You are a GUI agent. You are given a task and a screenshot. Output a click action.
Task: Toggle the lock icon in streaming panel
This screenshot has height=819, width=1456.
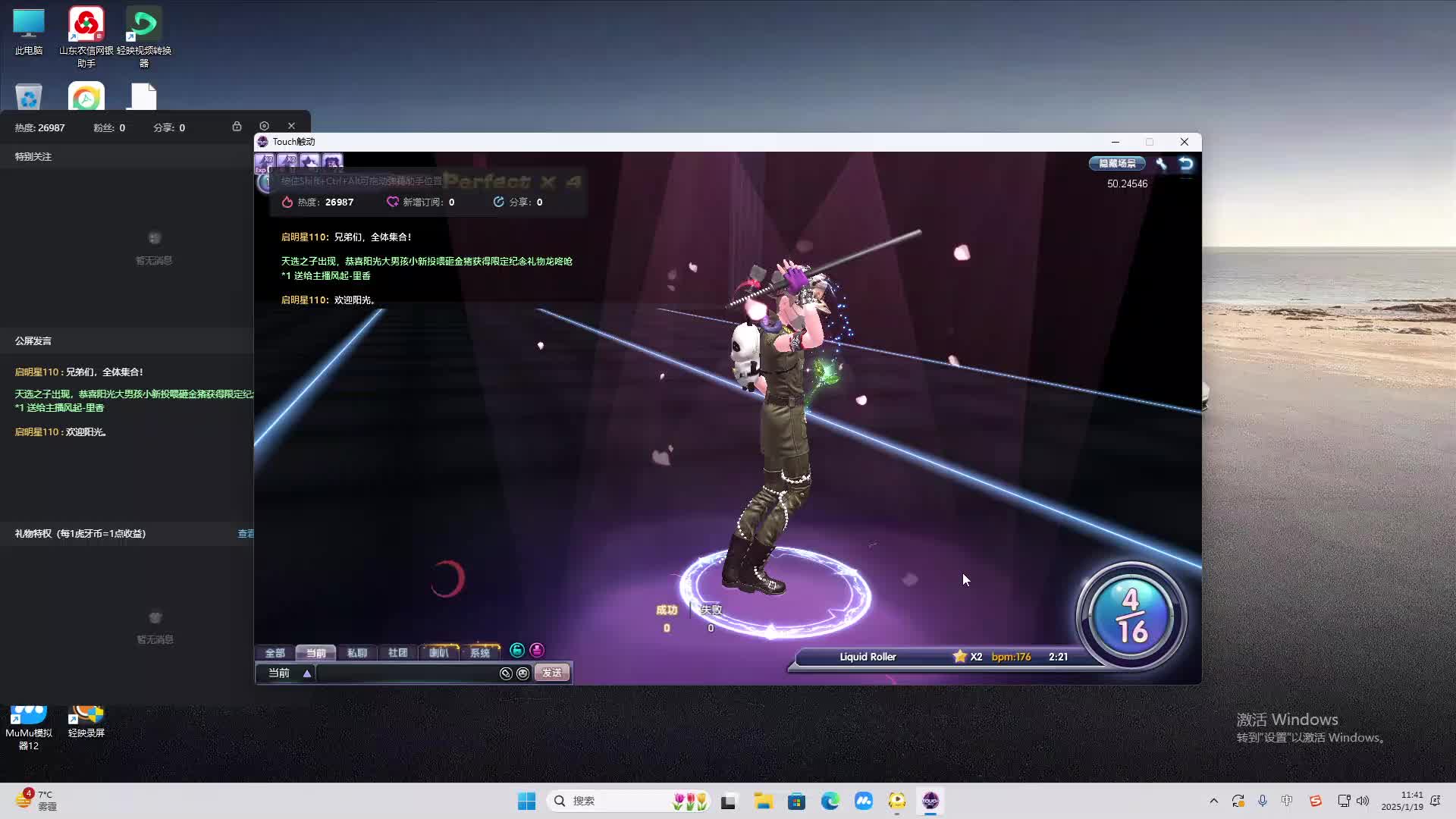(x=237, y=127)
